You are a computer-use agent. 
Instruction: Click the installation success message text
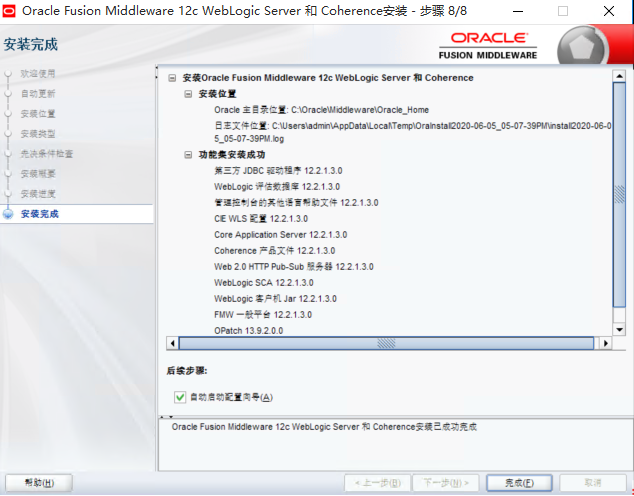324,427
